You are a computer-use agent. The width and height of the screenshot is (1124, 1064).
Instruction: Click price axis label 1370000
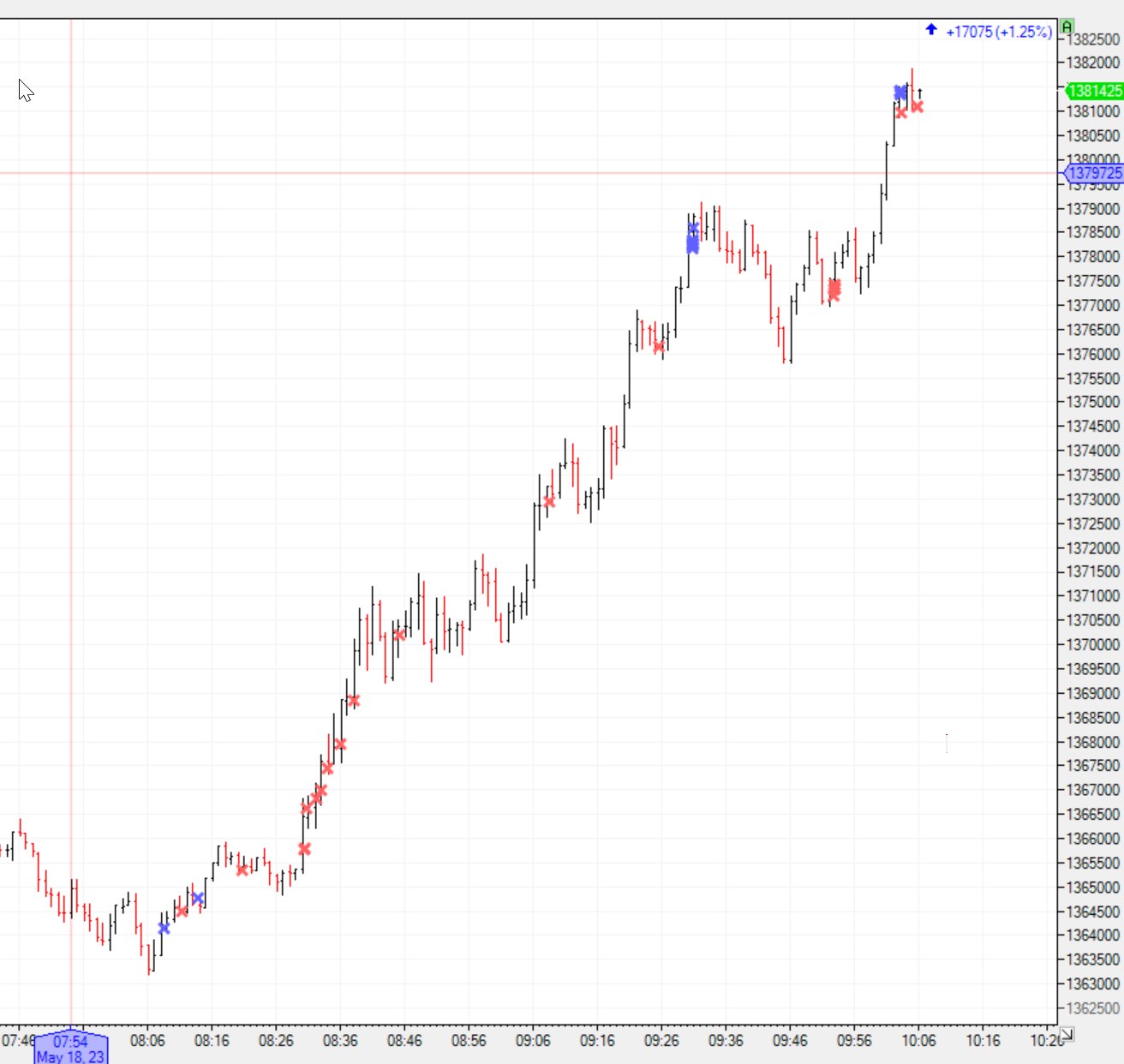1093,645
